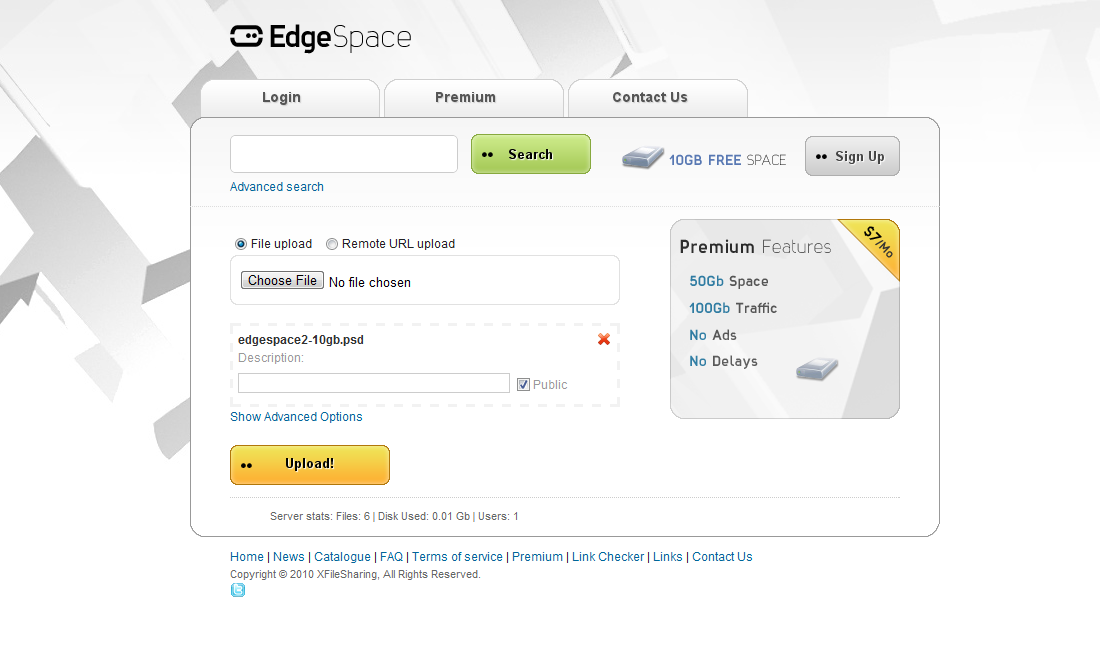Viewport: 1100px width, 655px height.
Task: Uncheck the Public checkbox
Action: point(523,384)
